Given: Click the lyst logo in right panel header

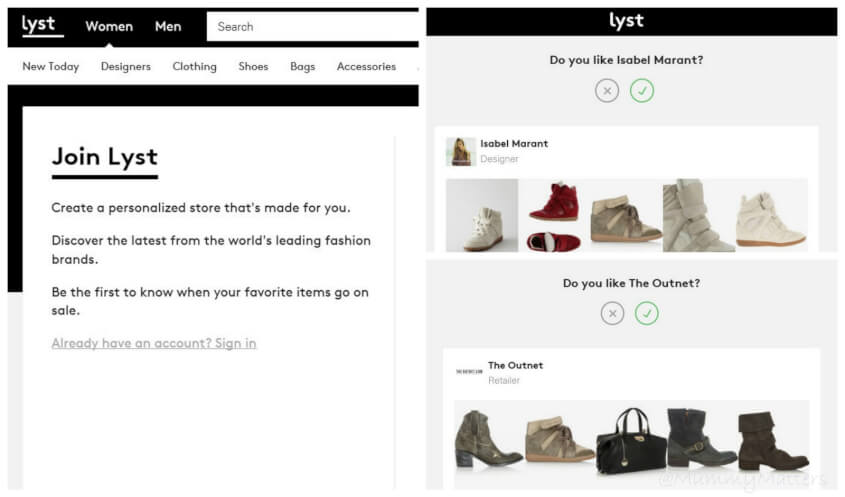Looking at the screenshot, I should [x=626, y=21].
